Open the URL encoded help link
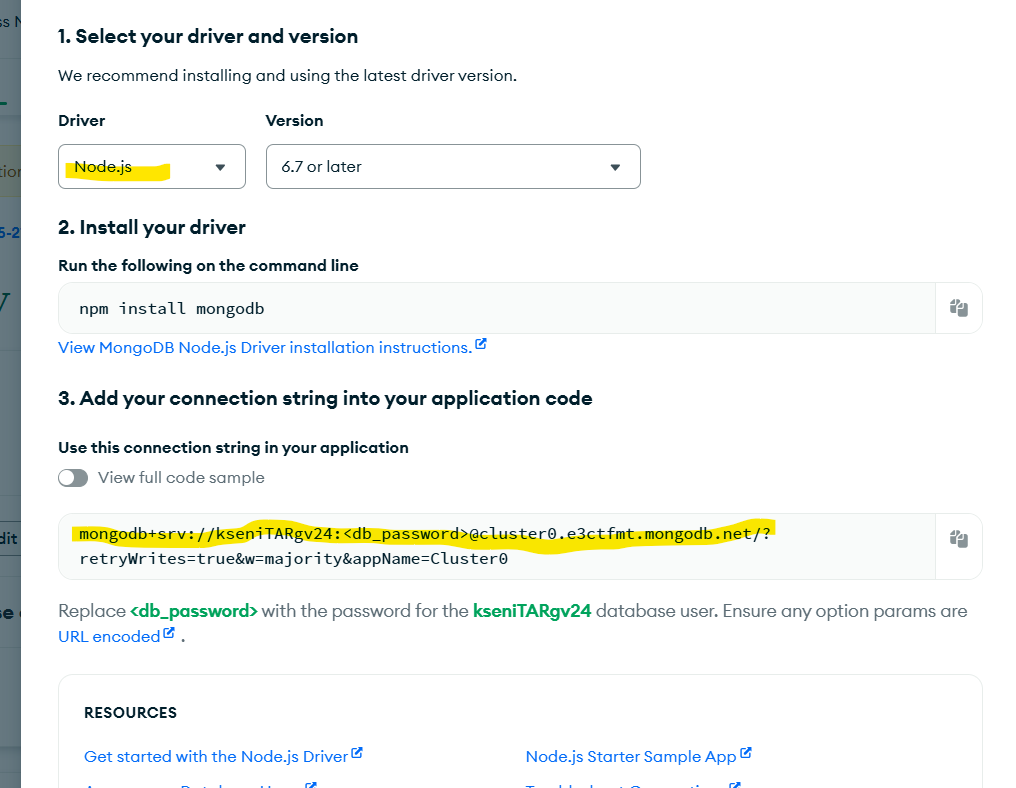This screenshot has height=788, width=1016. coord(109,636)
